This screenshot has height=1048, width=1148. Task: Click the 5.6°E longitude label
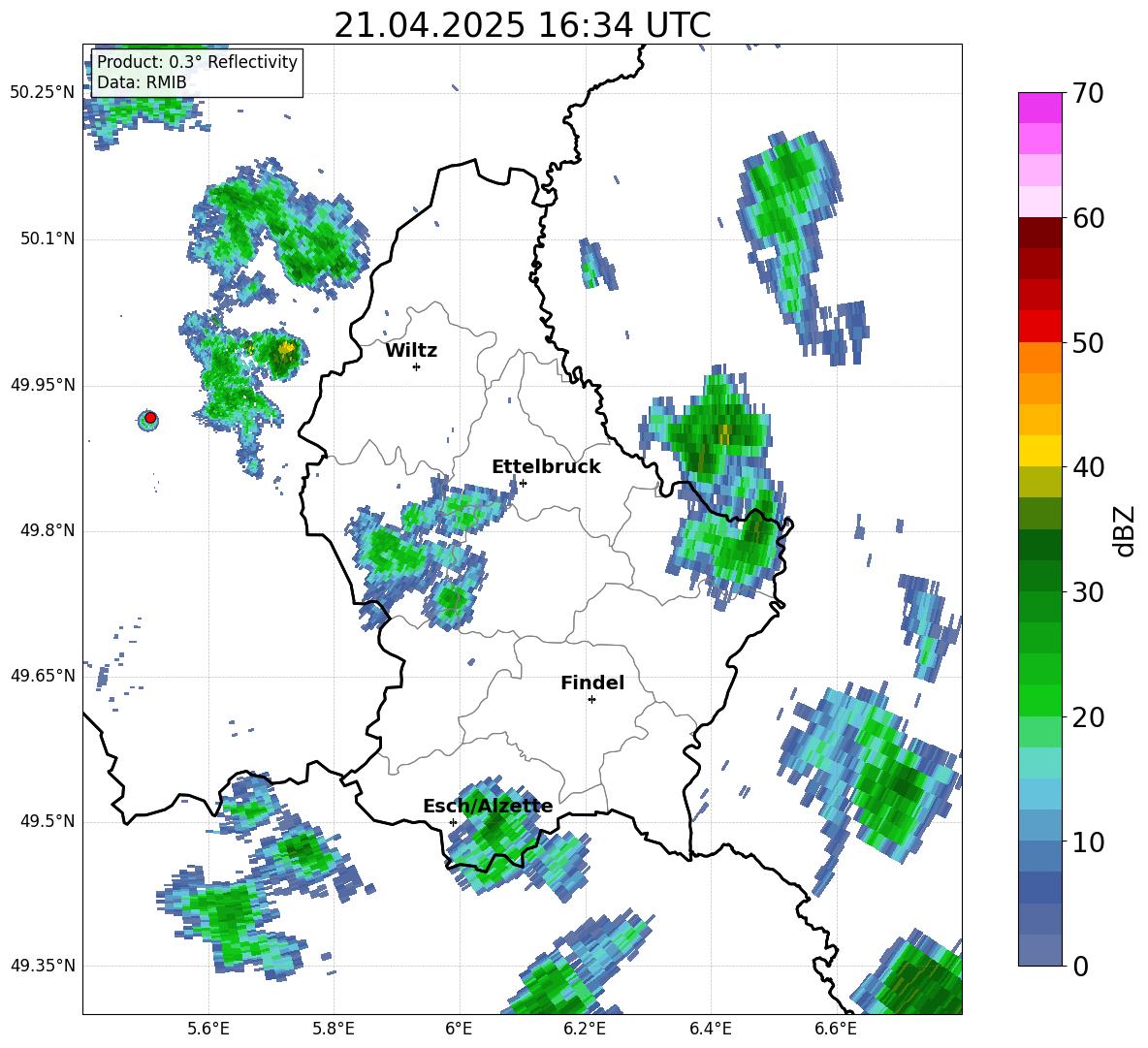click(208, 1029)
